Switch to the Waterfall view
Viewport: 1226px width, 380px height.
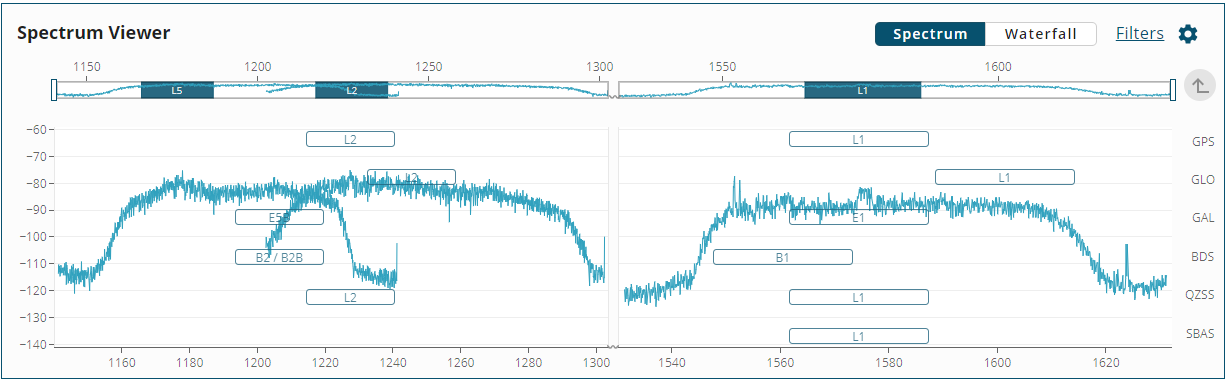coord(1041,34)
